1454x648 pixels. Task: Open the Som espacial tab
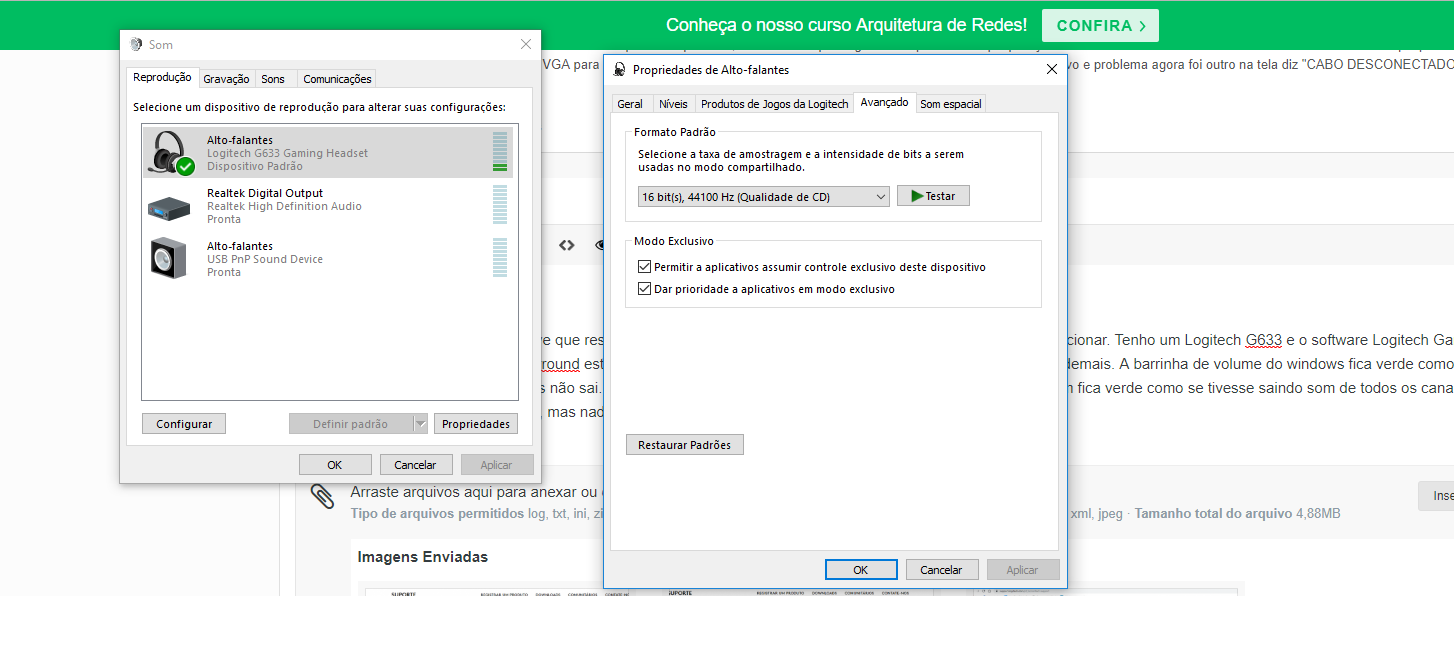point(951,104)
